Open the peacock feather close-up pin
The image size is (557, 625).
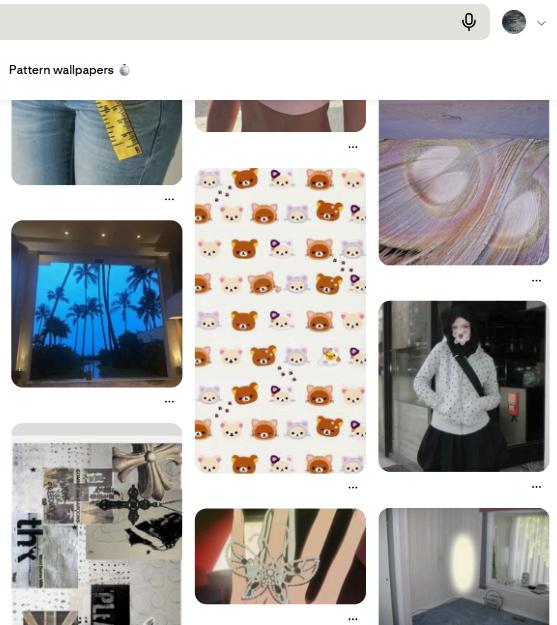pos(464,183)
